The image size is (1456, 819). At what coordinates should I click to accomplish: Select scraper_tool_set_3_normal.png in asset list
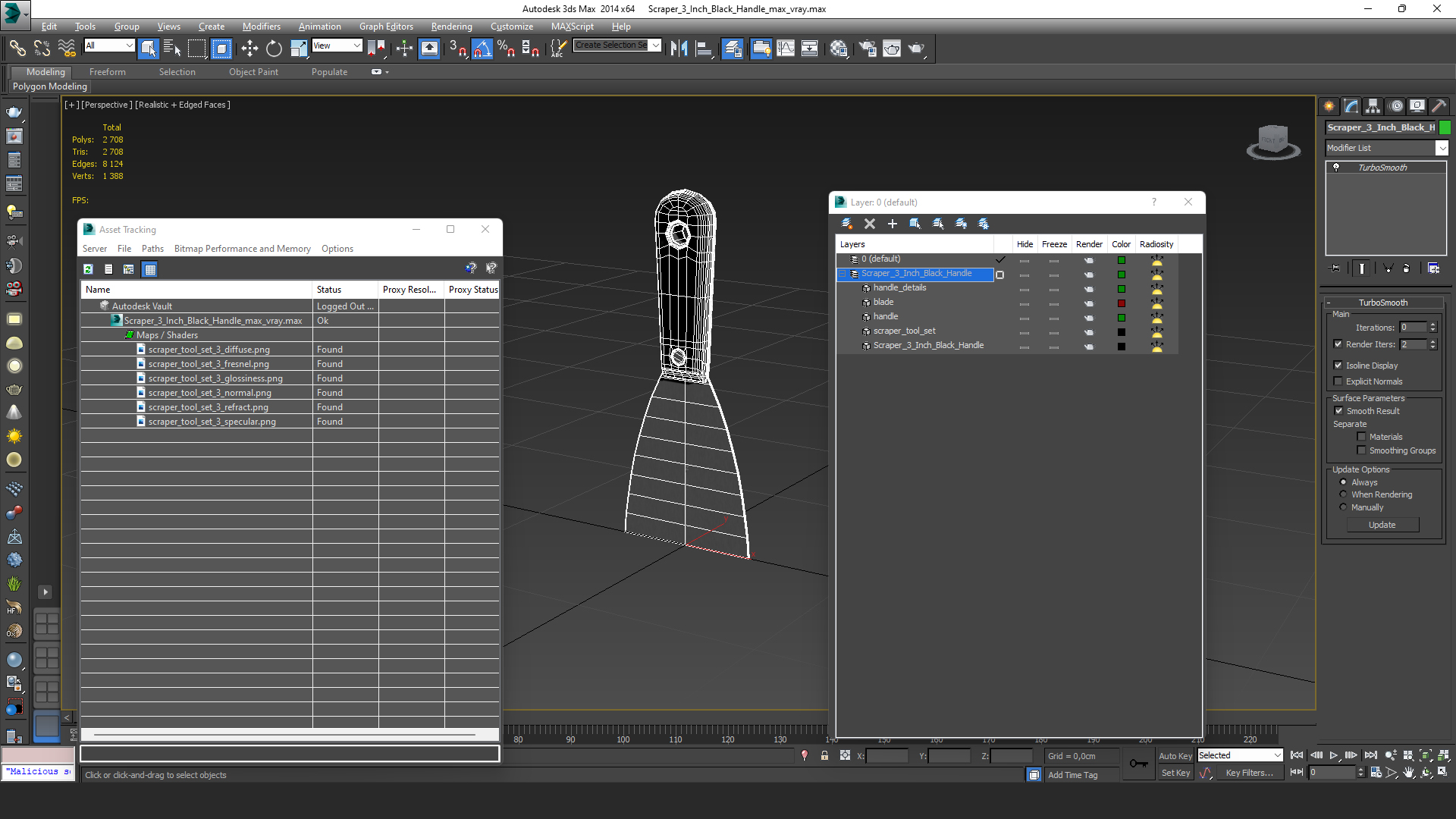click(209, 393)
